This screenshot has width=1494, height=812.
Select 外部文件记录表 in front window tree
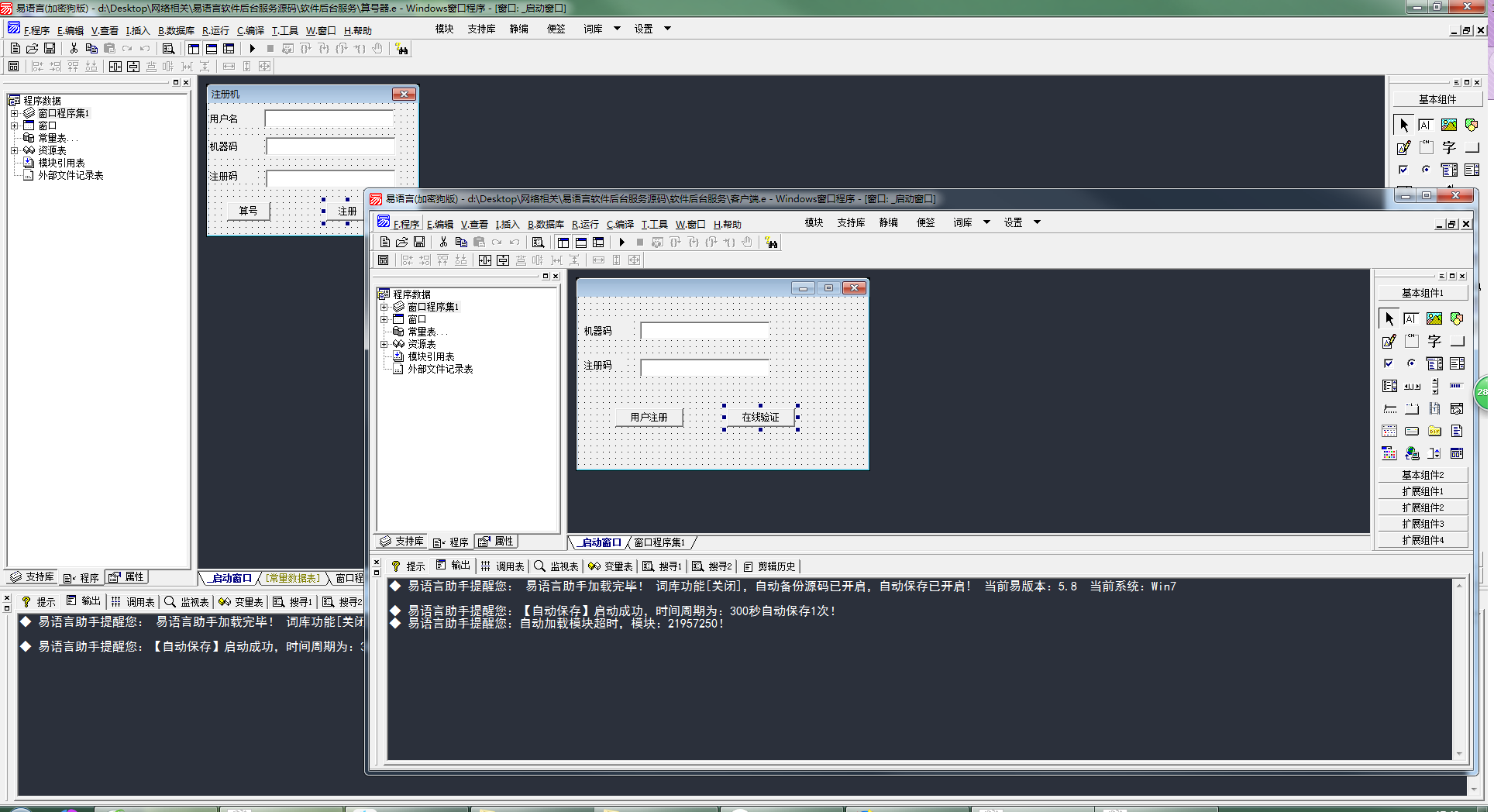440,369
